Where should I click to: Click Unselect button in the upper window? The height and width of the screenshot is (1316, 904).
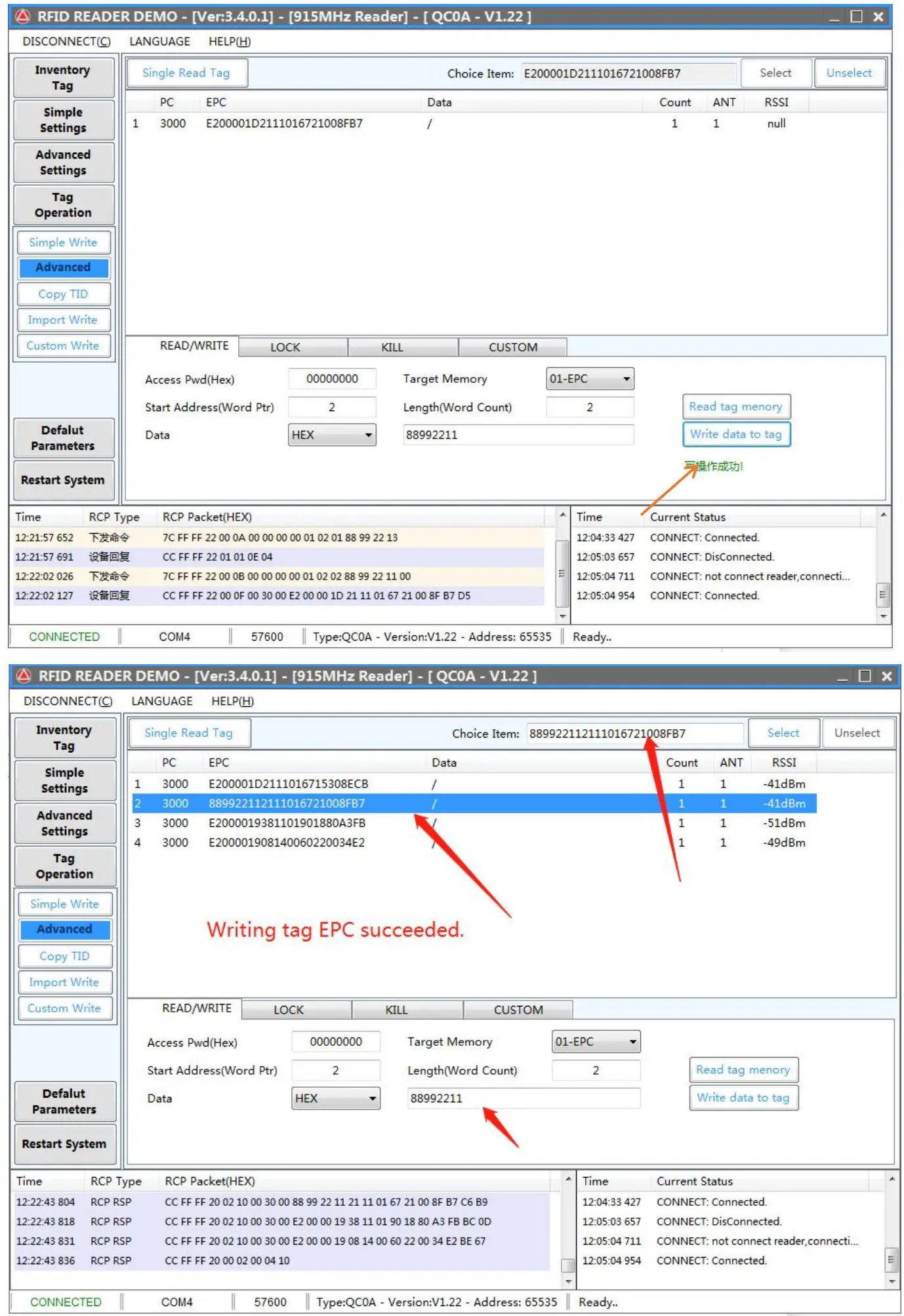point(849,73)
